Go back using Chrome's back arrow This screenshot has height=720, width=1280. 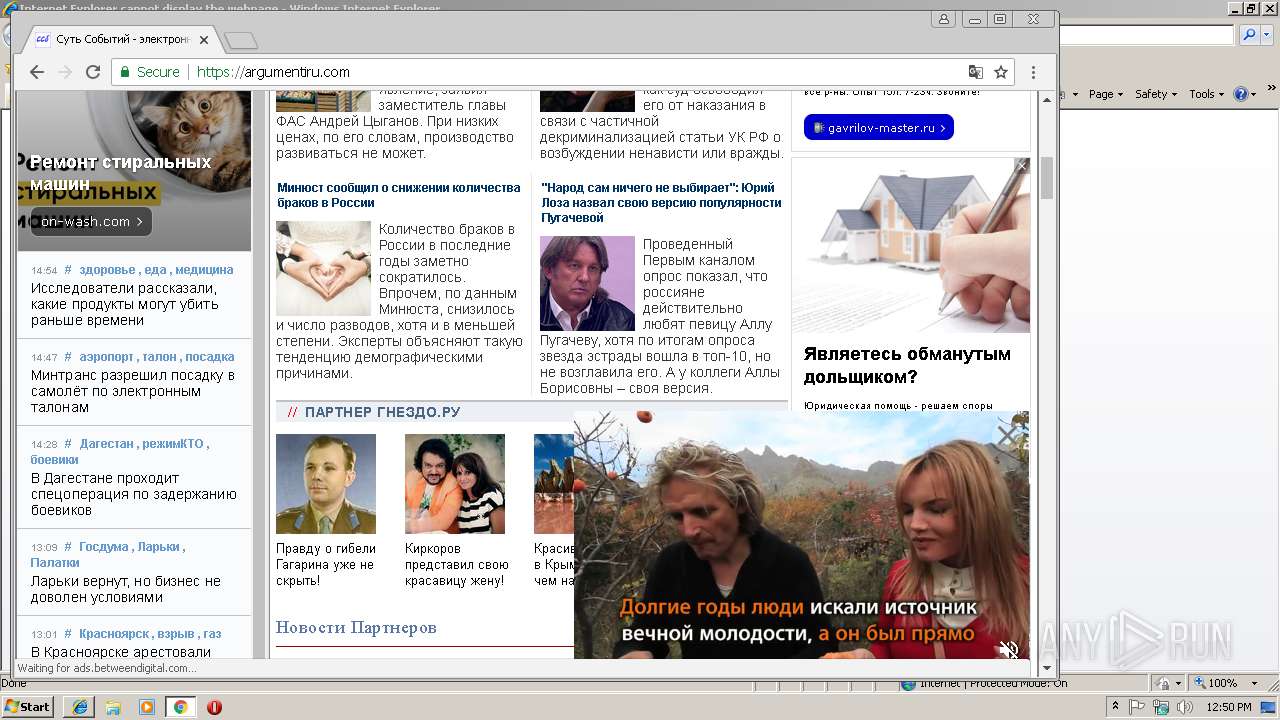coord(37,72)
